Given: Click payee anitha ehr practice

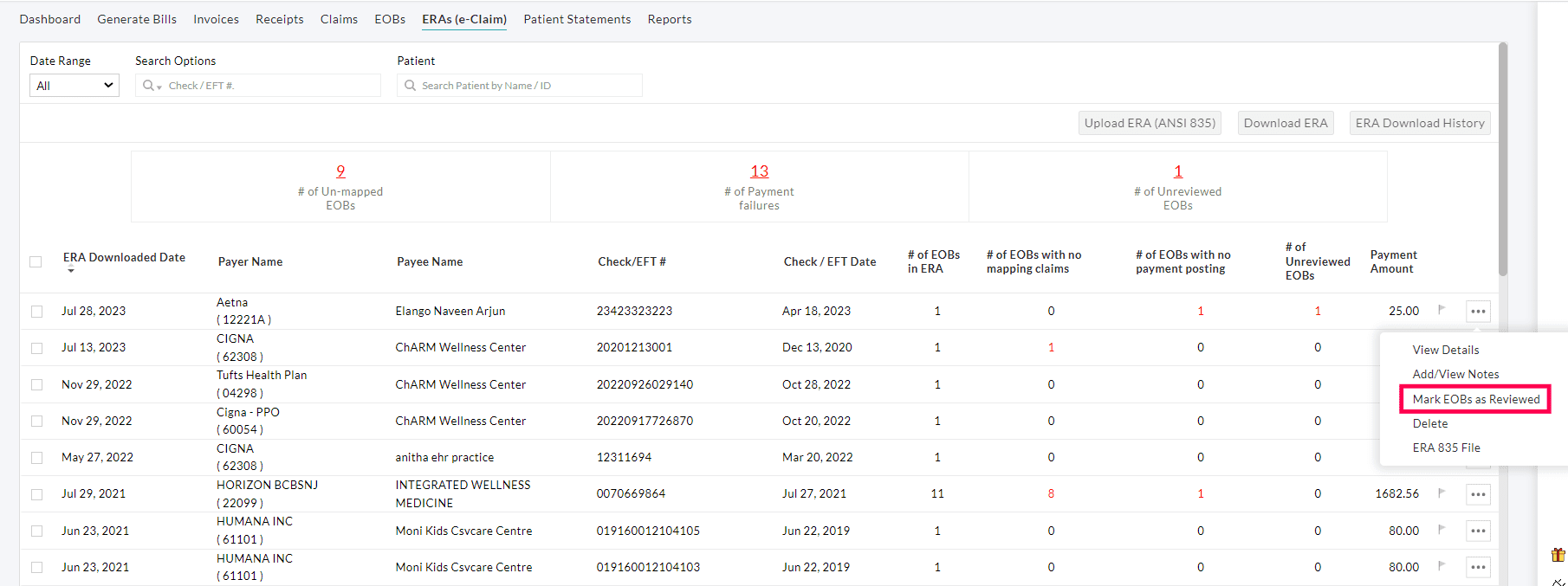Looking at the screenshot, I should tap(444, 457).
